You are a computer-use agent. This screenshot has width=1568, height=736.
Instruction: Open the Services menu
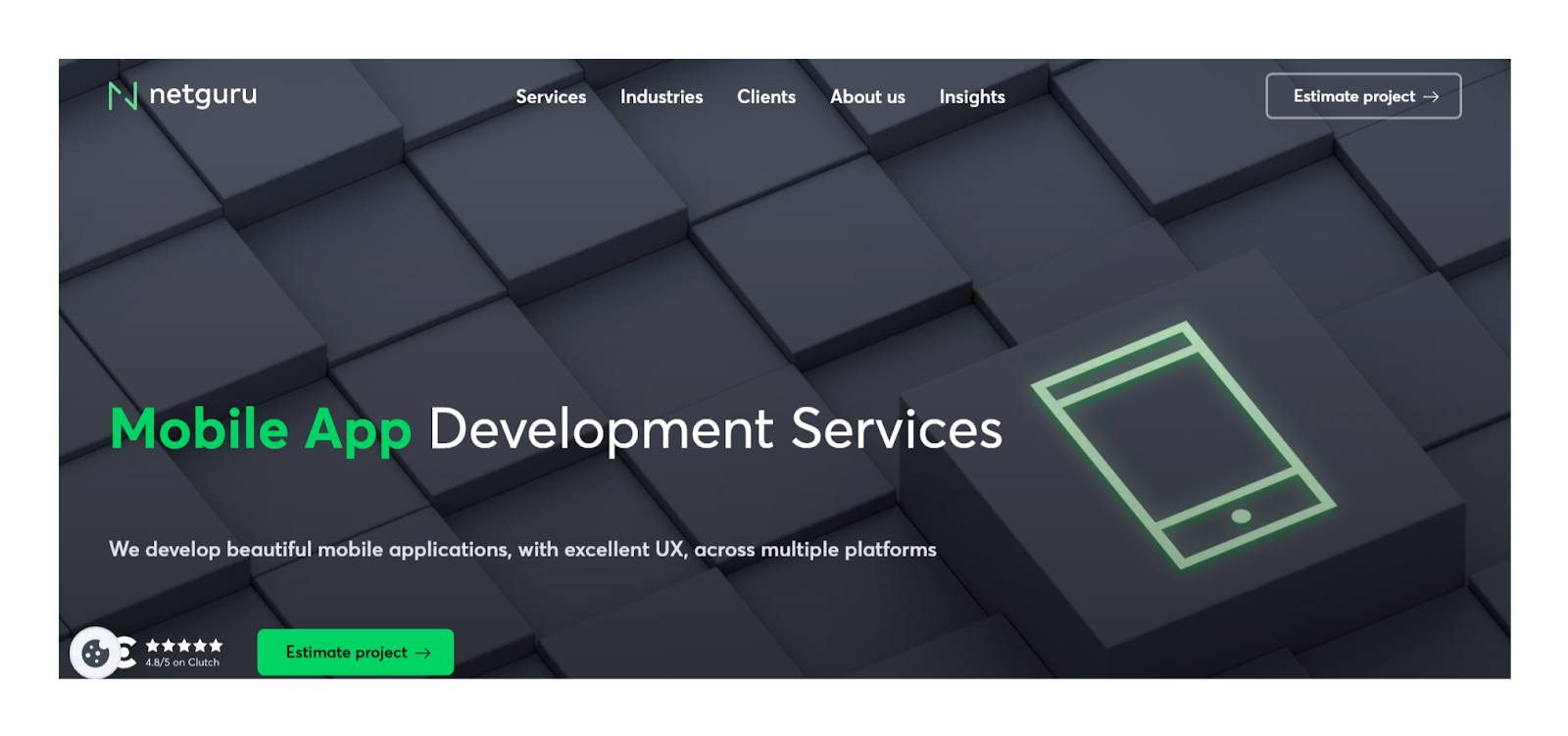click(551, 97)
